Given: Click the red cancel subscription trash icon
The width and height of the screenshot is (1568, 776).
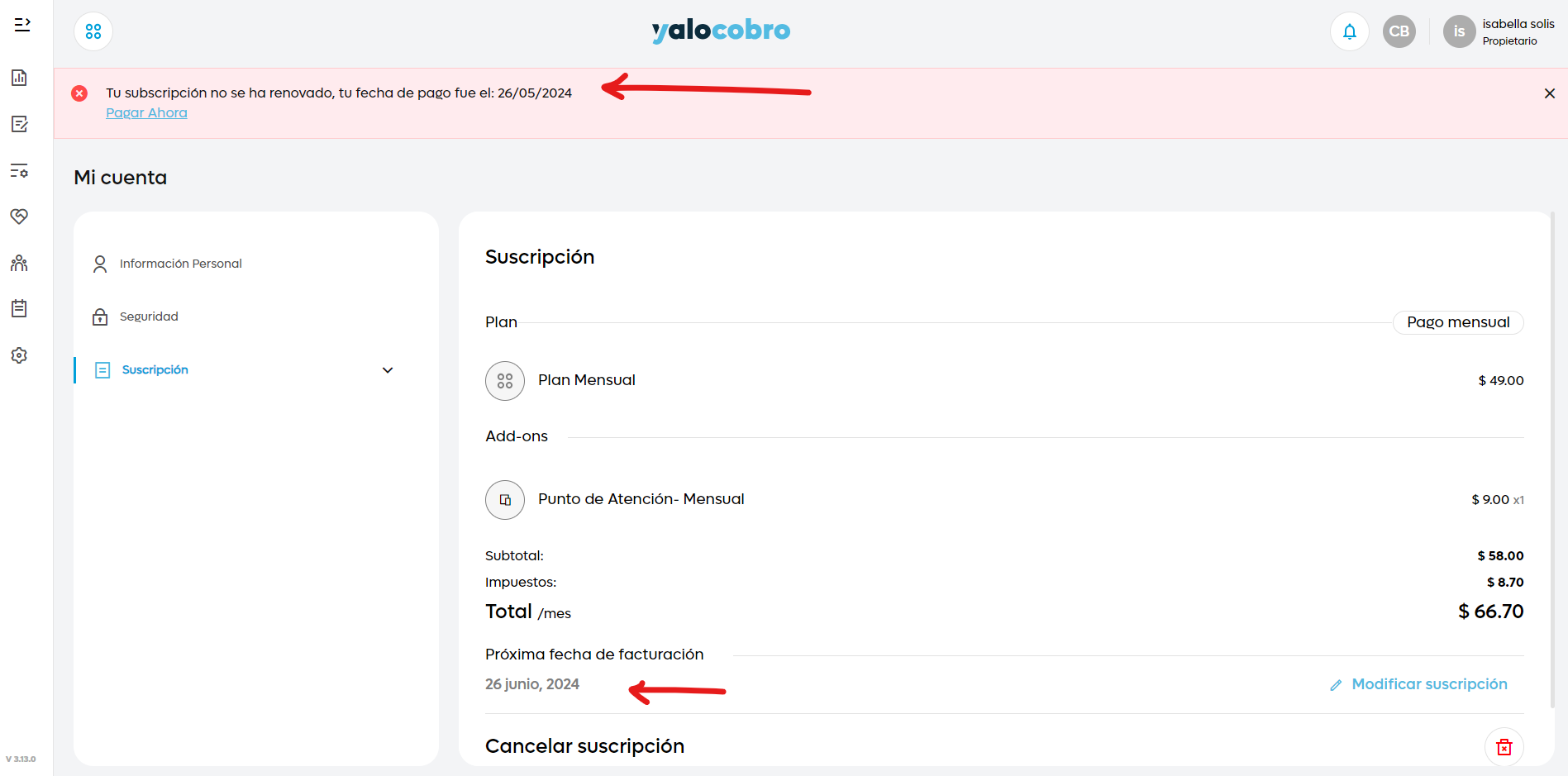Looking at the screenshot, I should (1504, 747).
